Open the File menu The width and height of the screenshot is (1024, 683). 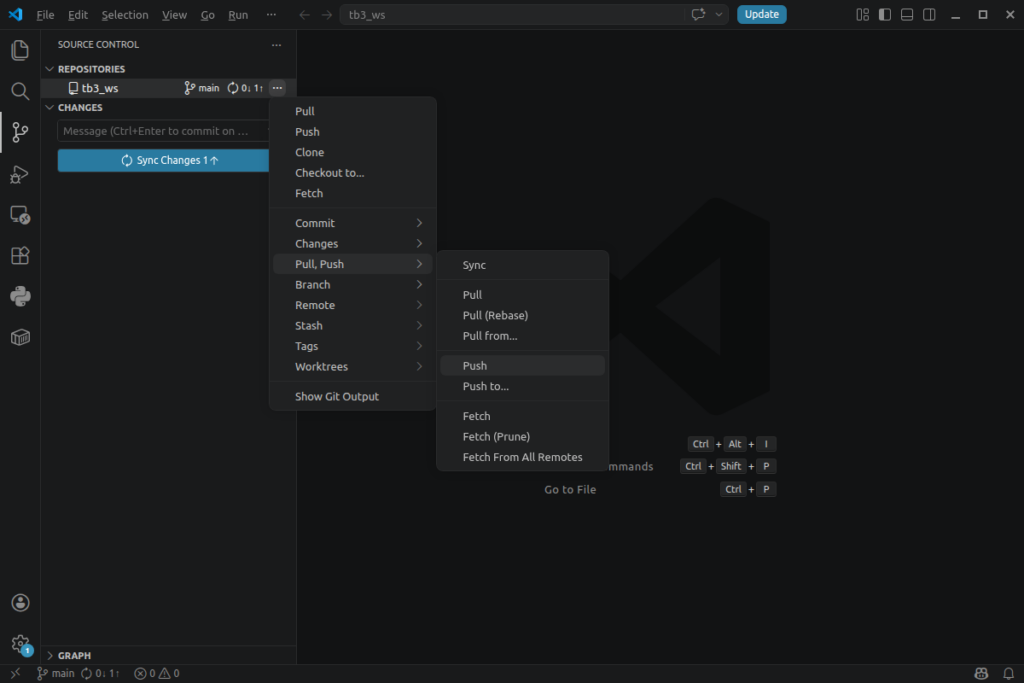45,14
